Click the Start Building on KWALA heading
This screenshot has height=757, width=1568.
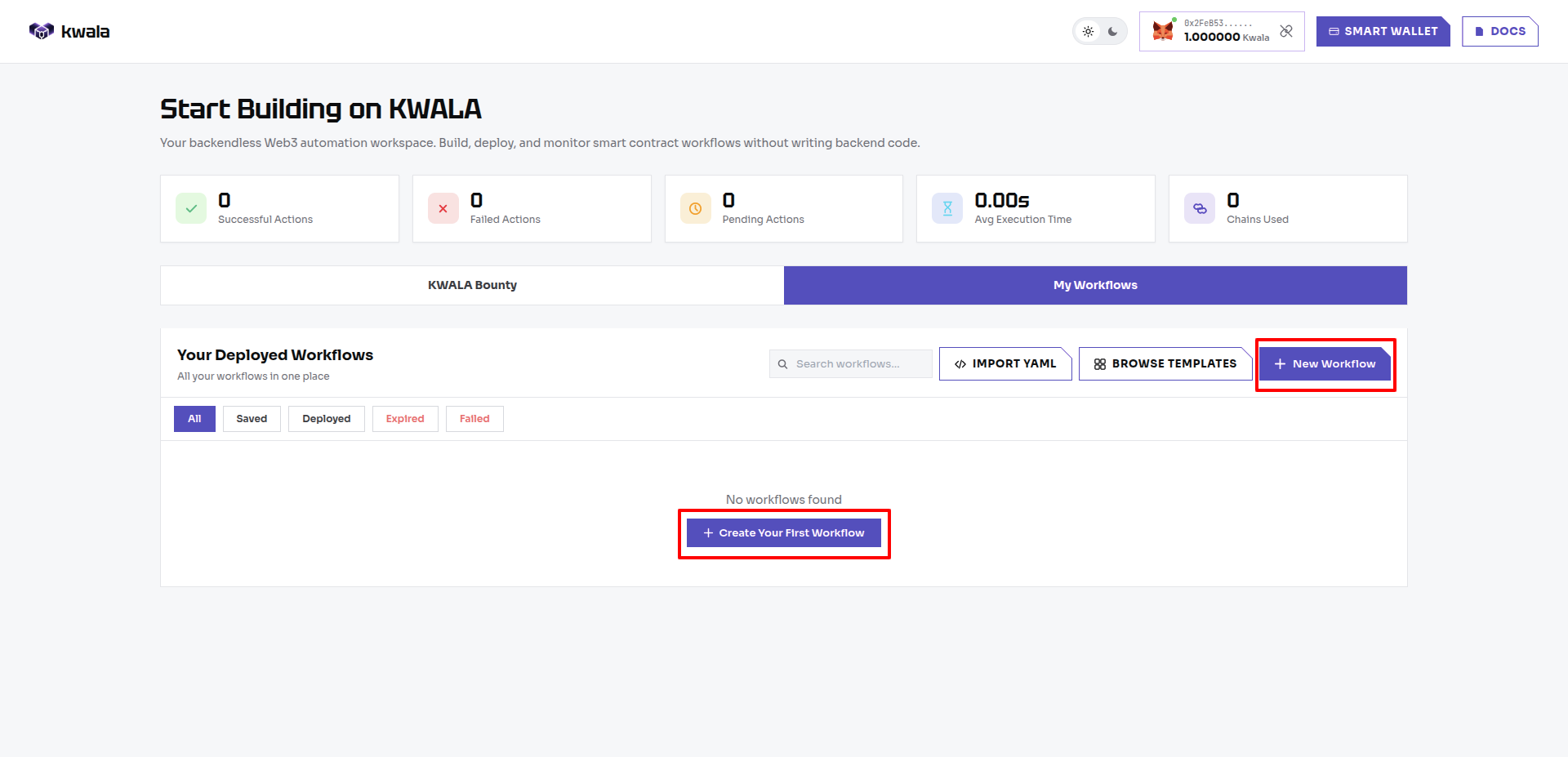coord(321,109)
